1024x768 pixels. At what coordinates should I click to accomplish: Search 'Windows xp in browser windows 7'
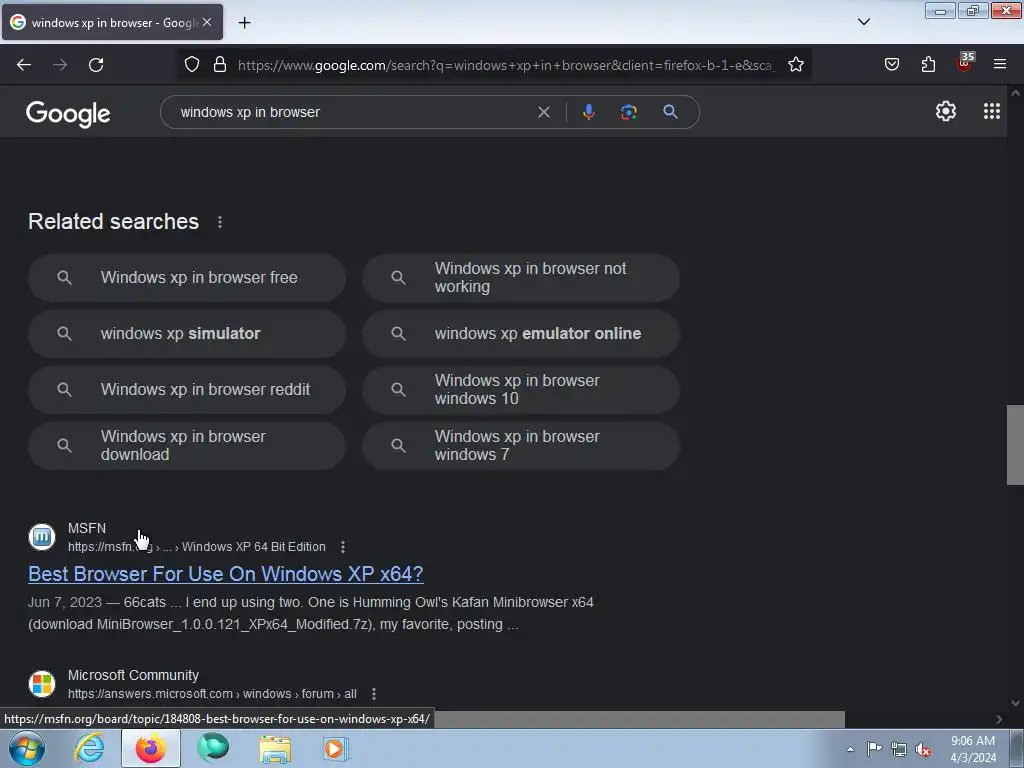tap(520, 446)
